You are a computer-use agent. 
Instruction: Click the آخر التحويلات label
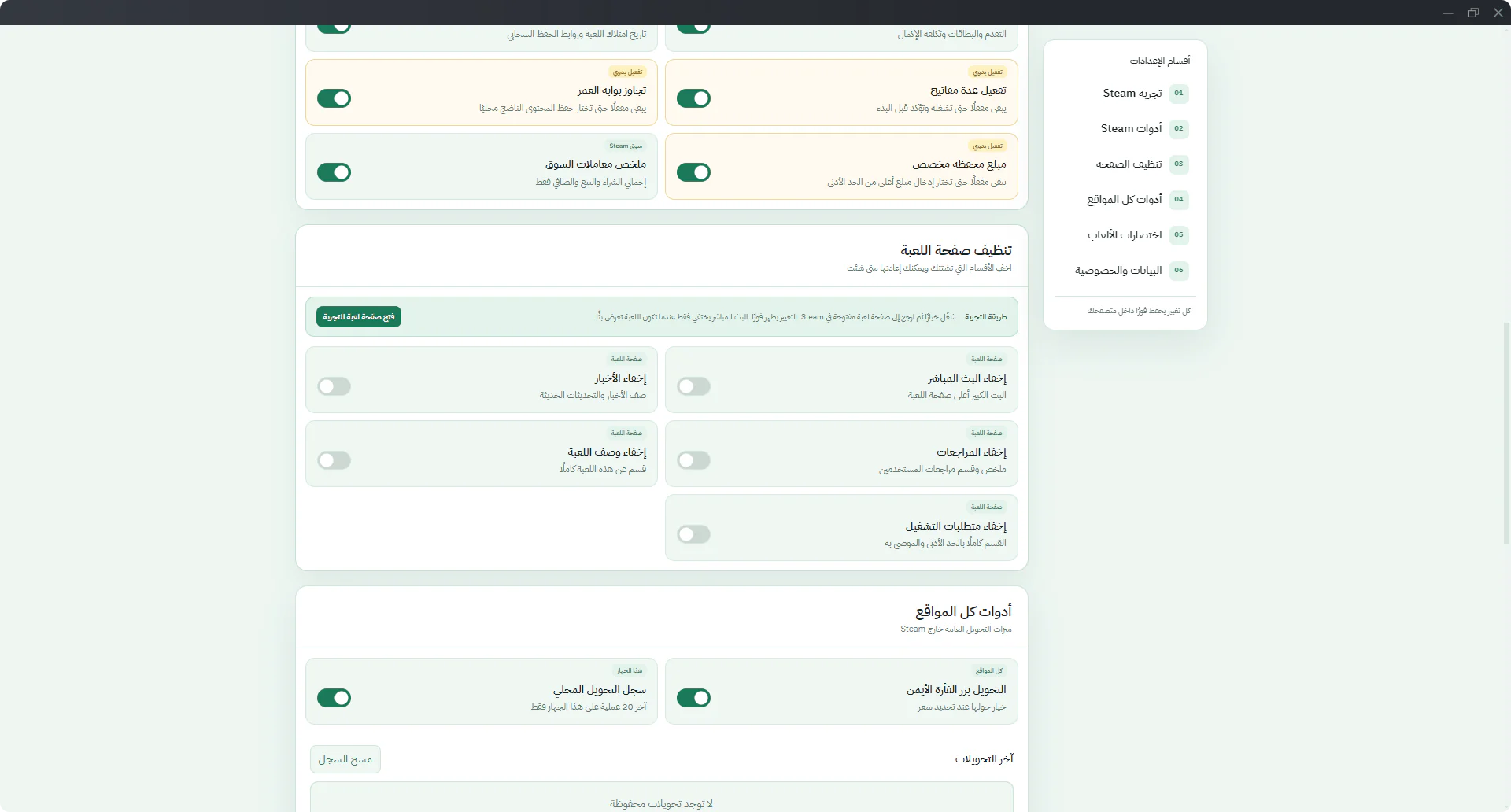tap(985, 759)
